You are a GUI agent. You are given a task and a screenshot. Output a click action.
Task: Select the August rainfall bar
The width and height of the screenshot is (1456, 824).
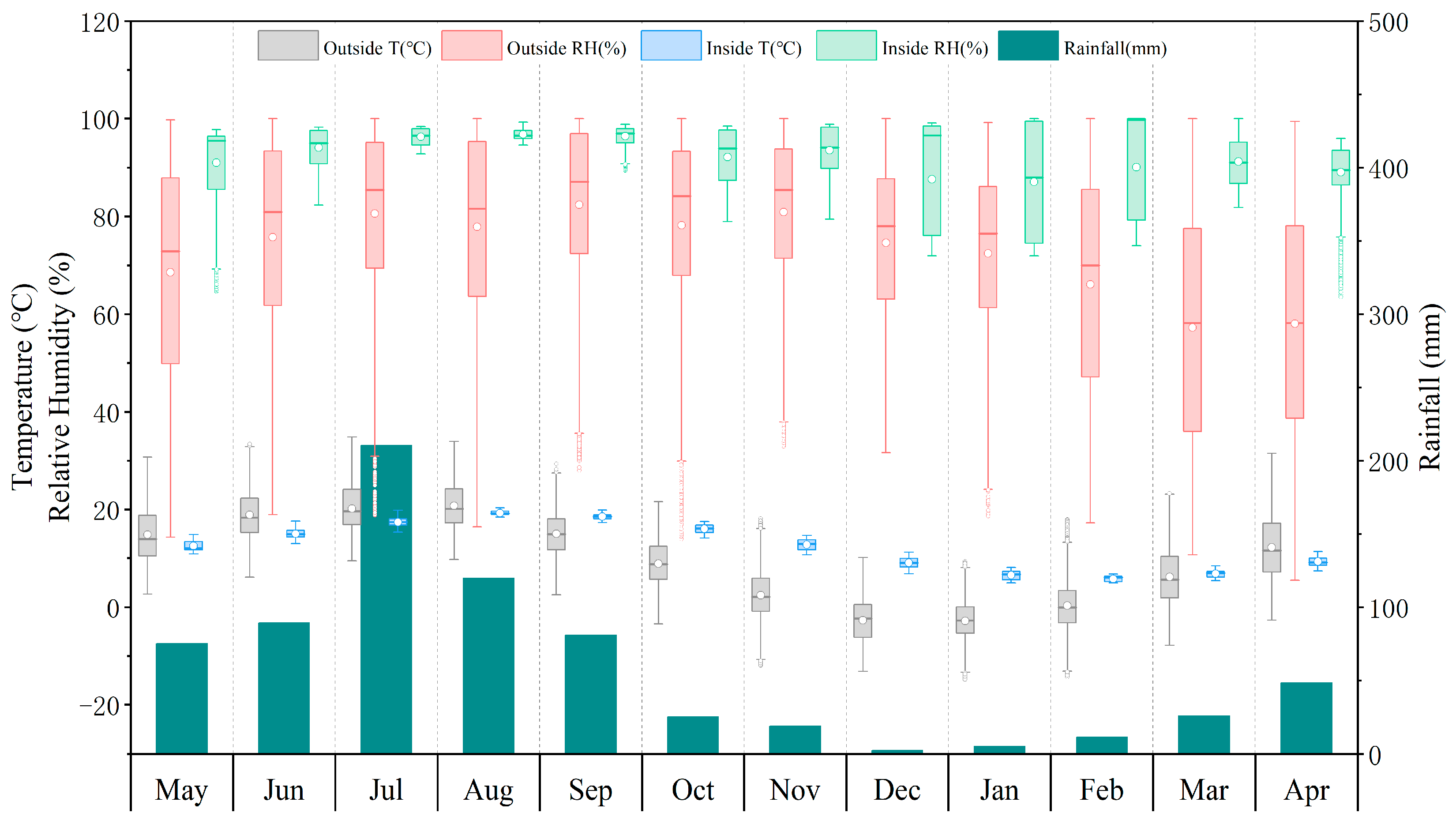pos(488,666)
